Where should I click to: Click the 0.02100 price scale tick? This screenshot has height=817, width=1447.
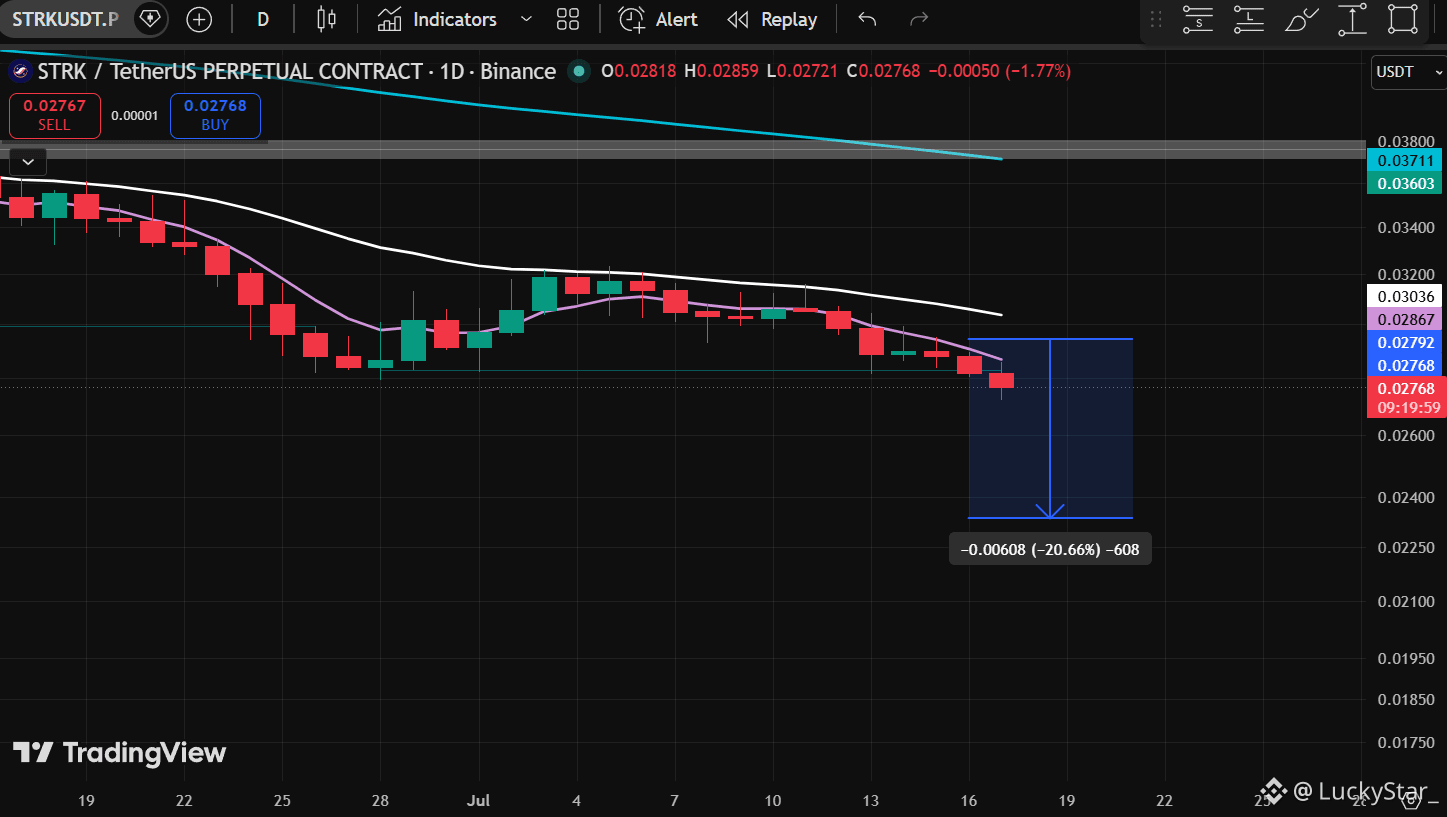pos(1406,601)
